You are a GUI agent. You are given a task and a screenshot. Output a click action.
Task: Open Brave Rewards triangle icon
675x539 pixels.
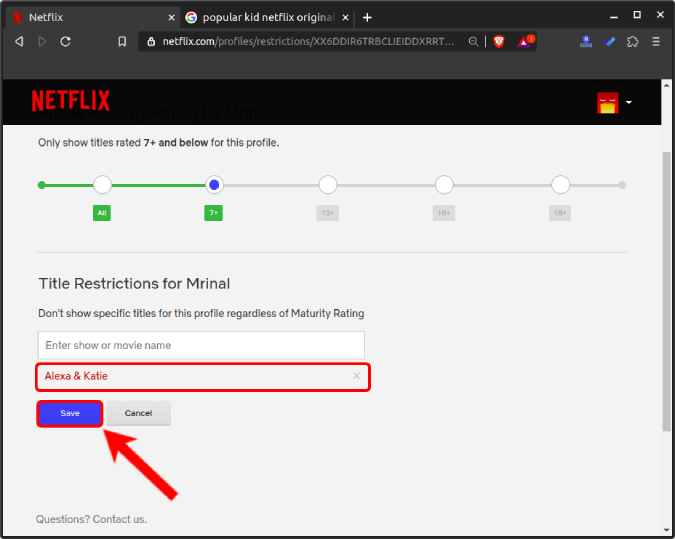(525, 41)
